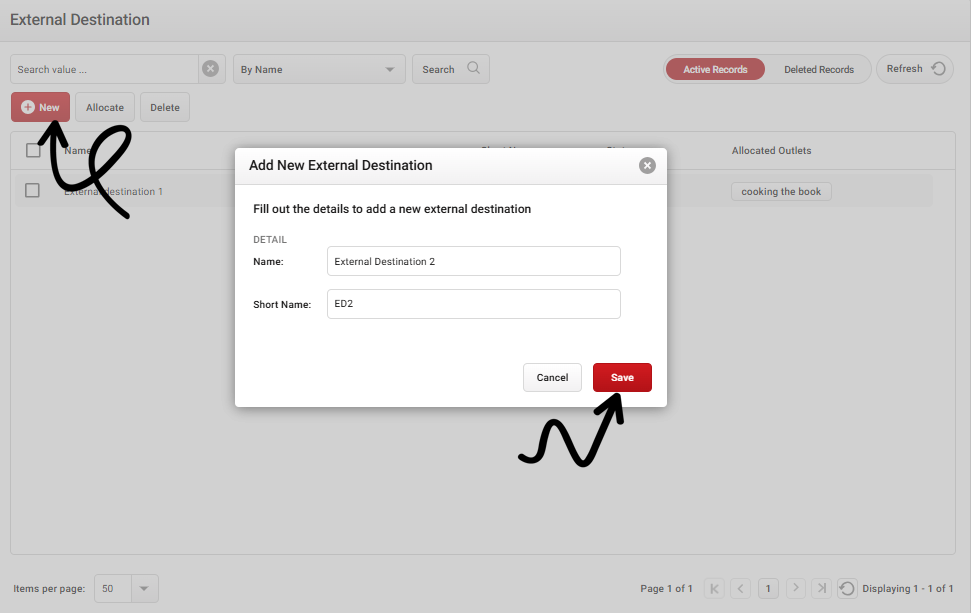This screenshot has height=613, width=971.
Task: Clear the search value field icon
Action: 210,69
